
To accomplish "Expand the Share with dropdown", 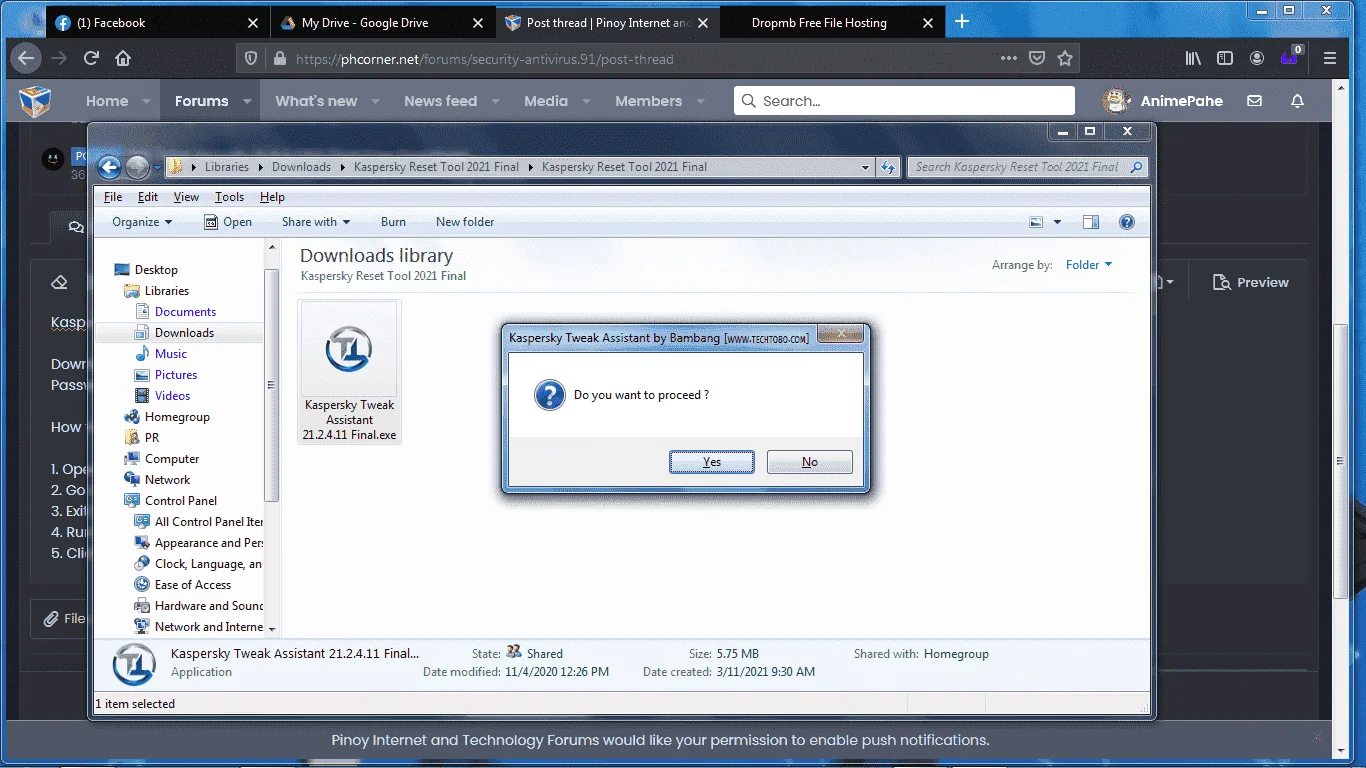I will [x=316, y=222].
